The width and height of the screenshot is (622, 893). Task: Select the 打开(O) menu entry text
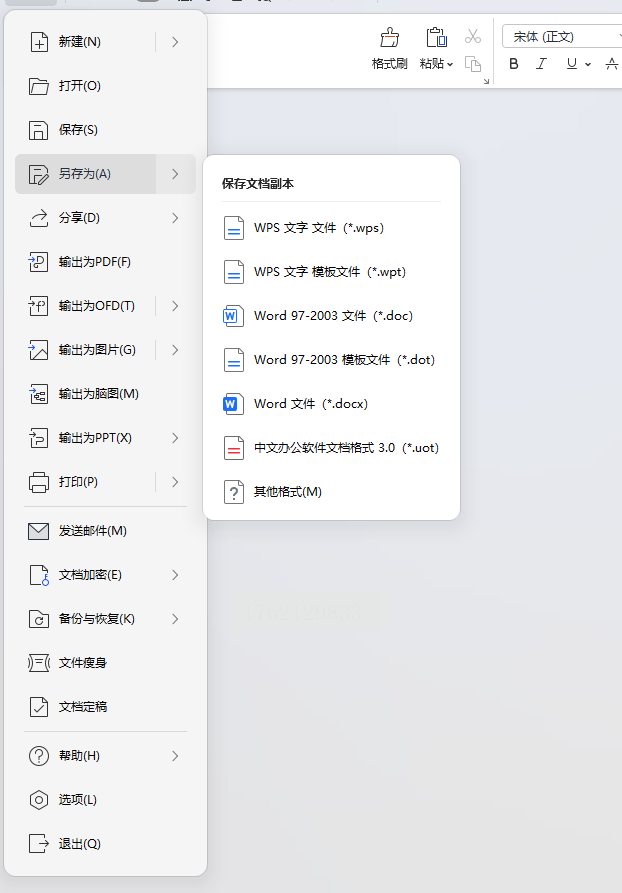point(80,86)
